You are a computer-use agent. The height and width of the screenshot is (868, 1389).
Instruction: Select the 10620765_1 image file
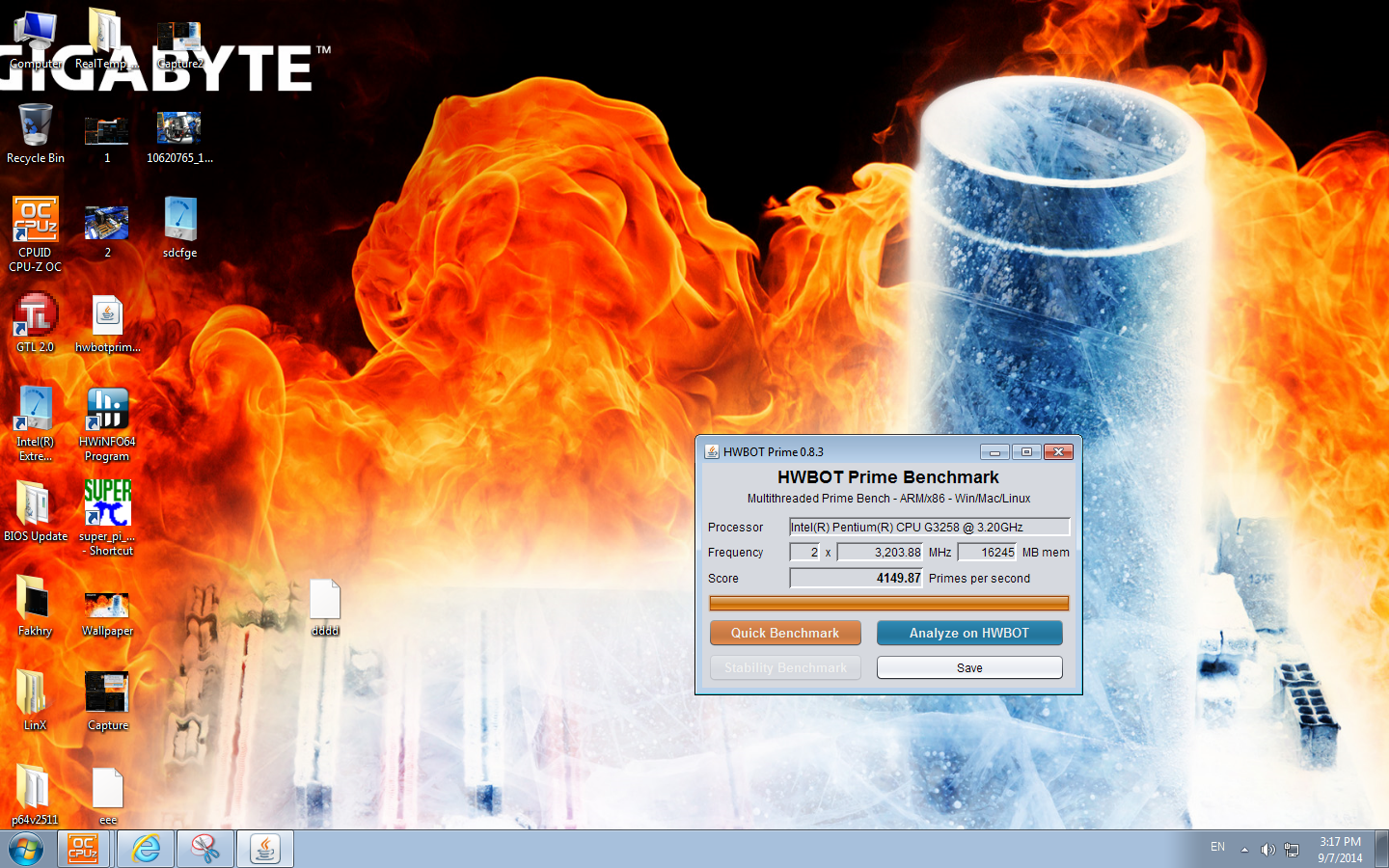[x=179, y=138]
